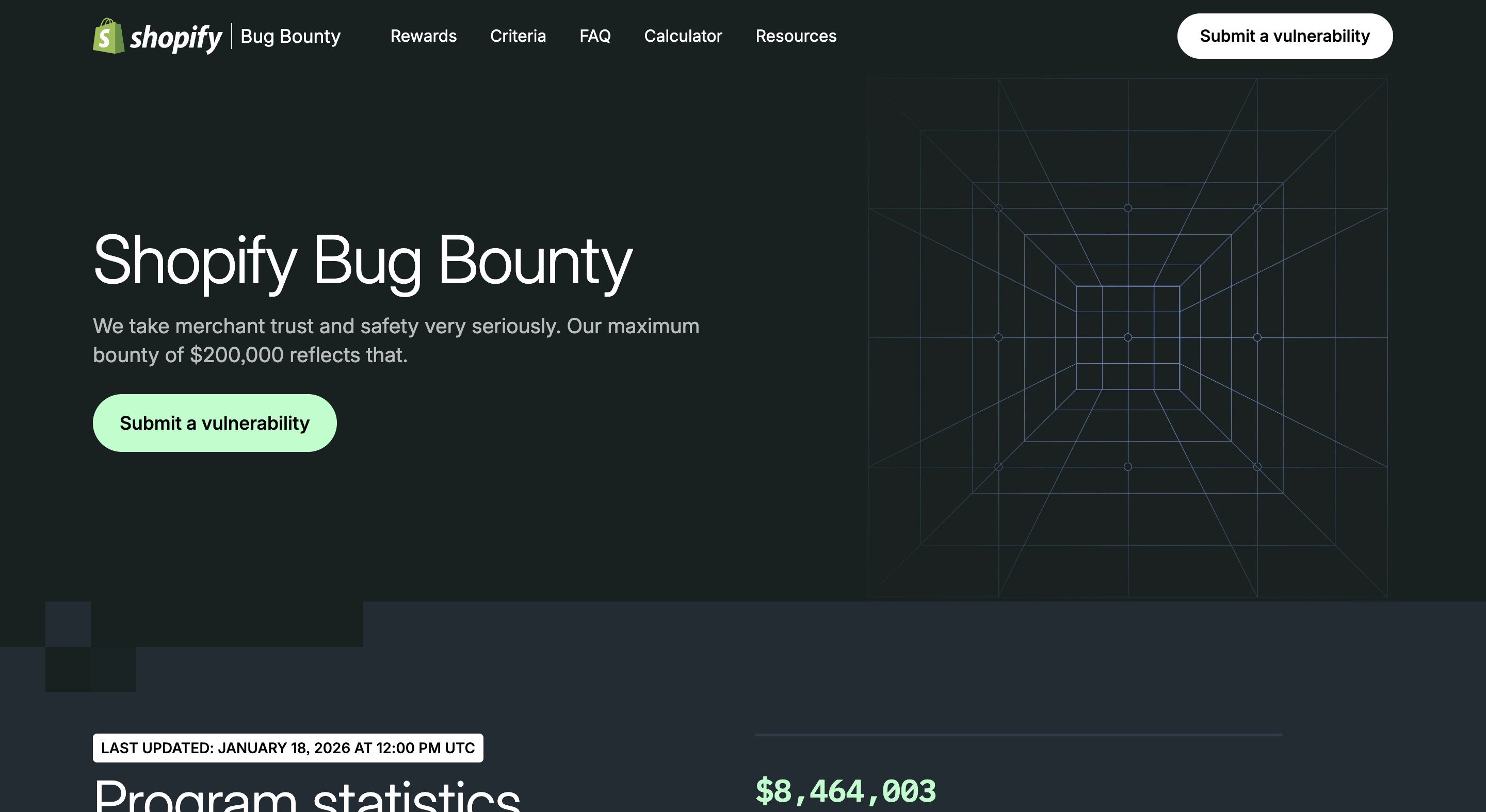1486x812 pixels.
Task: Go to the Calculator page
Action: tap(683, 36)
